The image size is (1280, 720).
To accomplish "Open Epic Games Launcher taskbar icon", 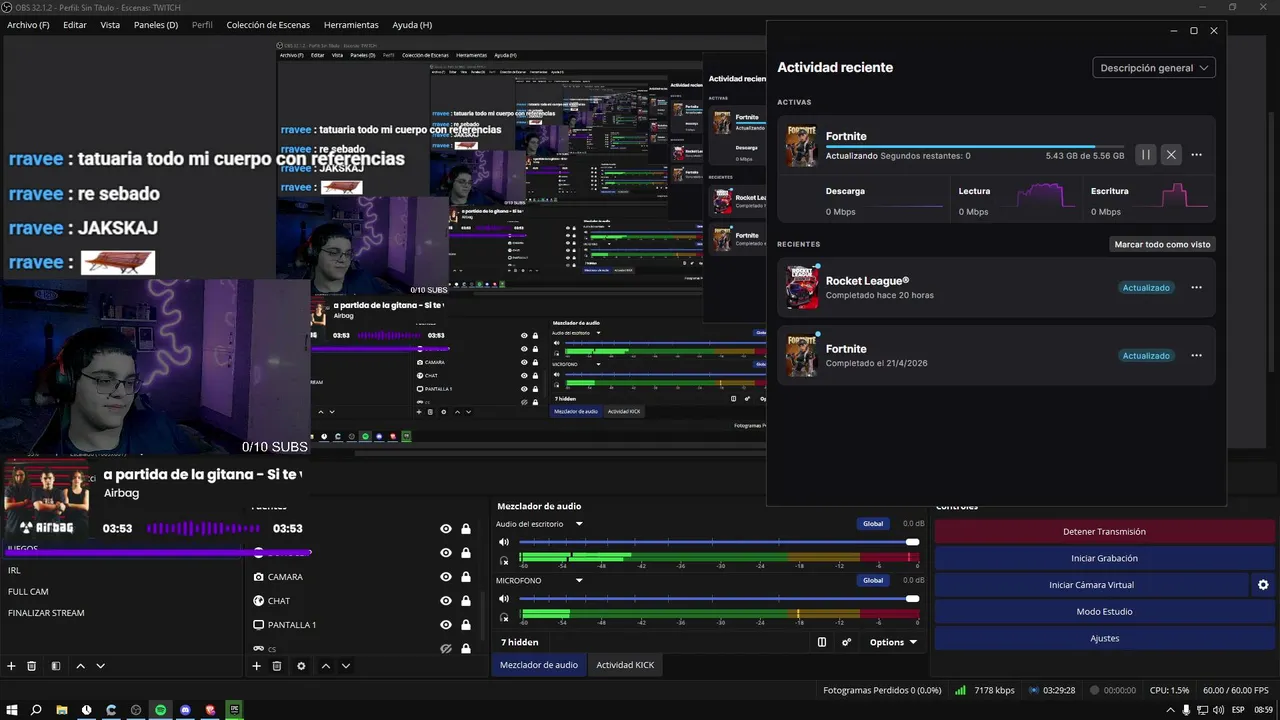I will (235, 710).
